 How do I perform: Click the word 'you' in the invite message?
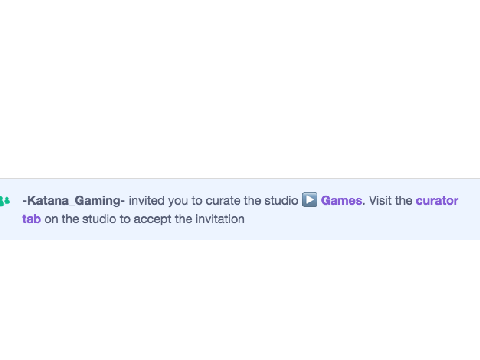pos(178,201)
